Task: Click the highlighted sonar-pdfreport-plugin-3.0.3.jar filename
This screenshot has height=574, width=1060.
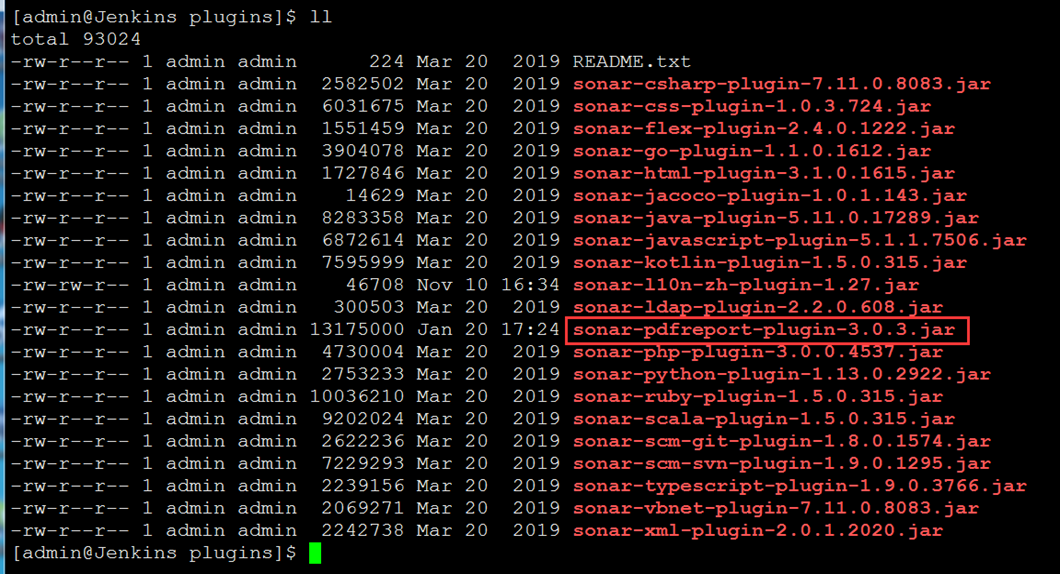Action: [764, 330]
